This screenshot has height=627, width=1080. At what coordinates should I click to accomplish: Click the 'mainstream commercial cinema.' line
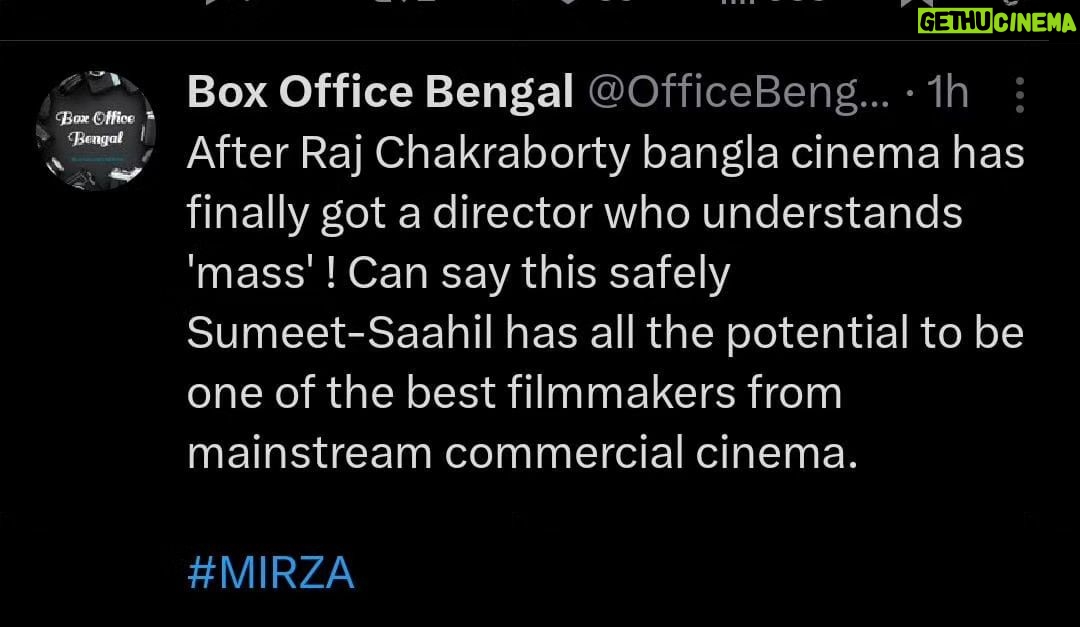523,453
